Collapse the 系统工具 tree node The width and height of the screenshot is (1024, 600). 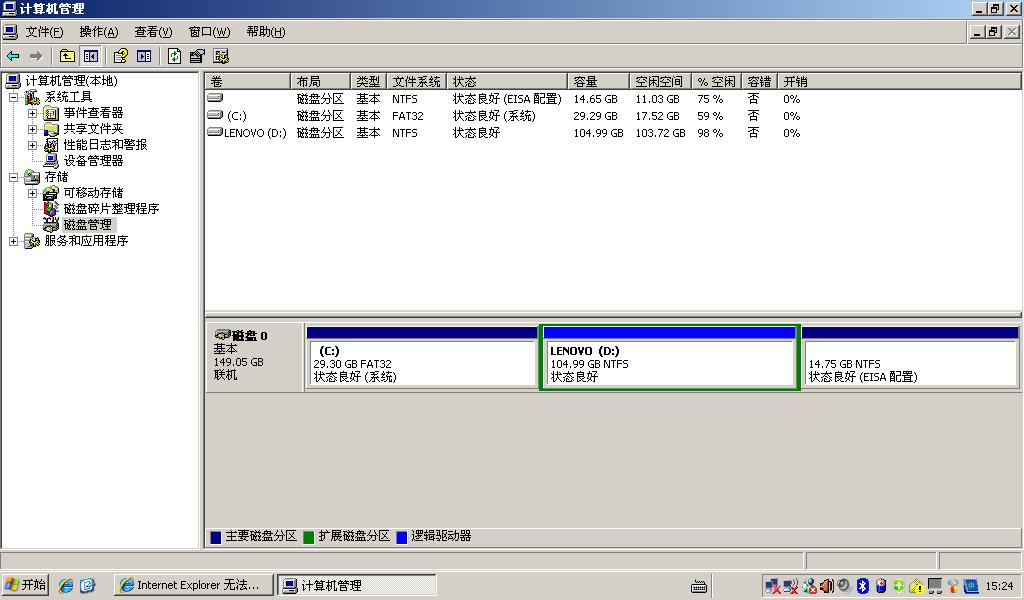coord(13,97)
